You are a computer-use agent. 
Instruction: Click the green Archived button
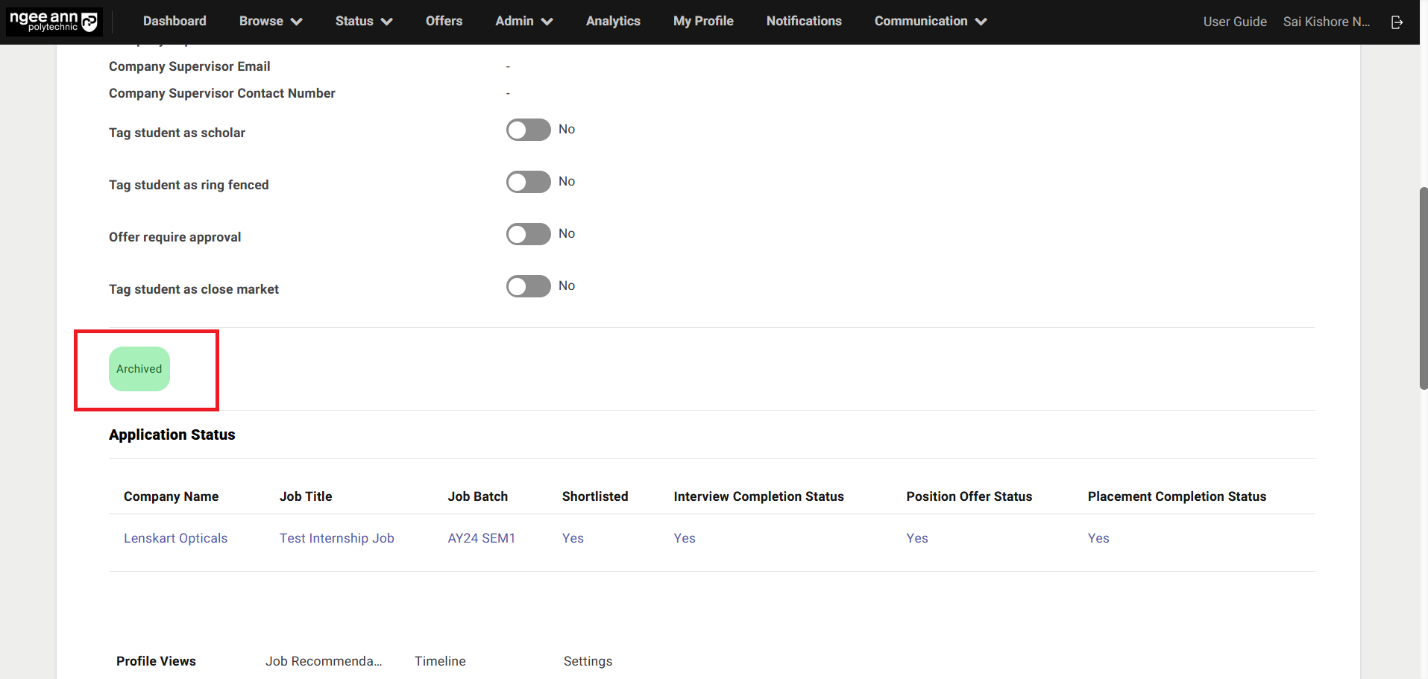coord(139,369)
